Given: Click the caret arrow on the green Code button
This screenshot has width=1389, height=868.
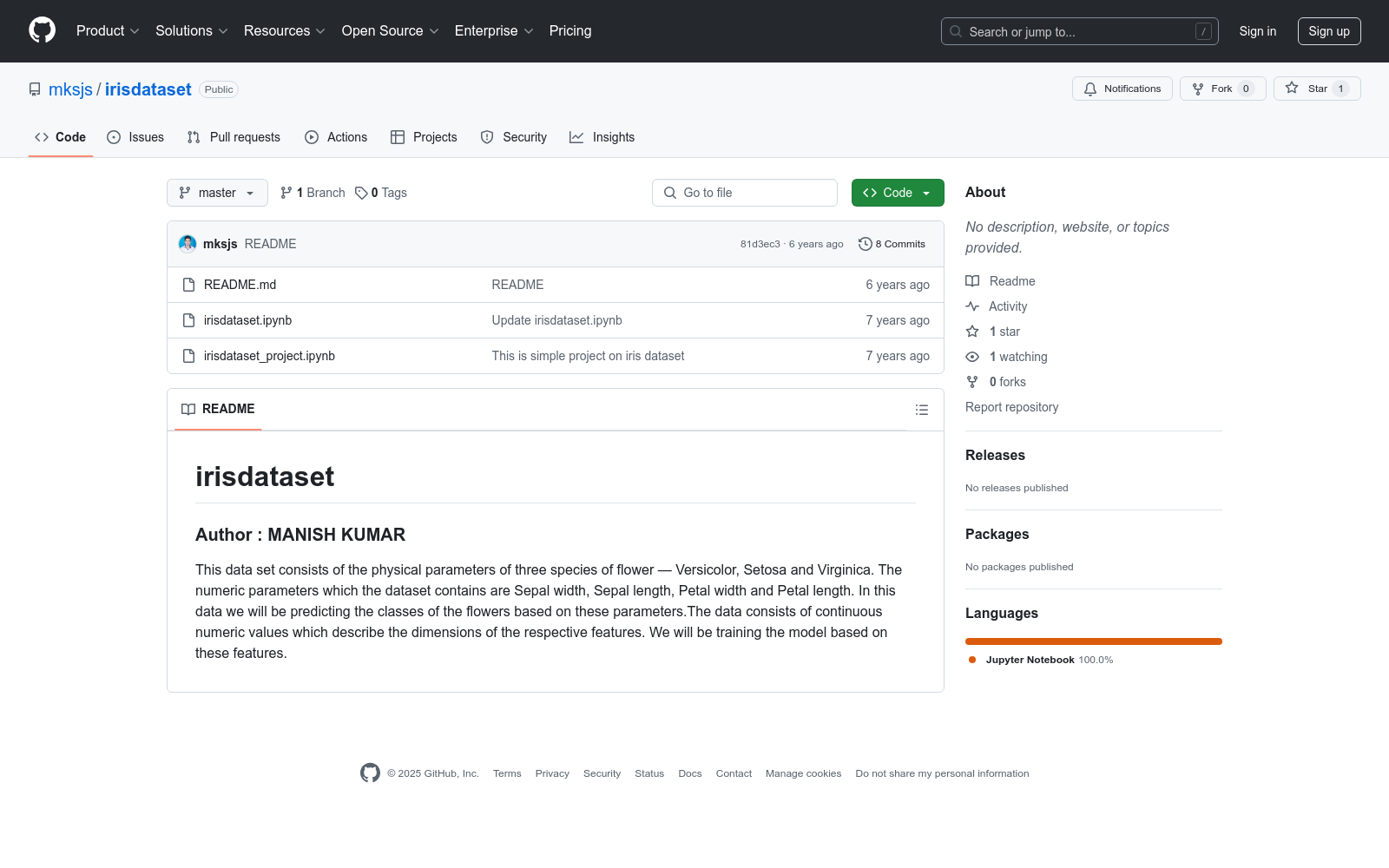Looking at the screenshot, I should pyautogui.click(x=926, y=193).
